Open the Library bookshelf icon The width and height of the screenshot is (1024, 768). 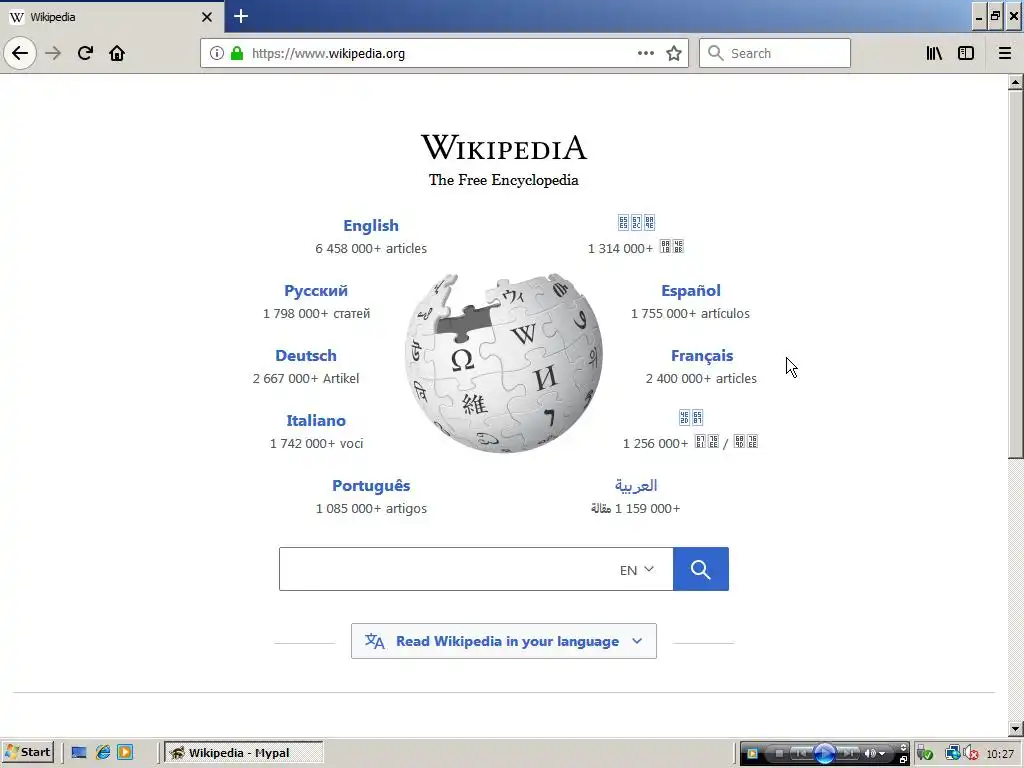click(934, 53)
